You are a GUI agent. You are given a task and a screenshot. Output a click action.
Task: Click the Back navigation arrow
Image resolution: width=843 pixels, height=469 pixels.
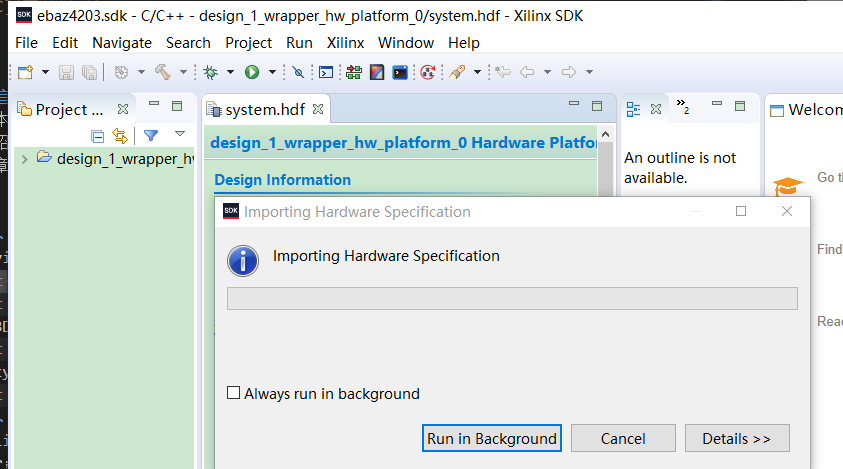click(x=527, y=72)
